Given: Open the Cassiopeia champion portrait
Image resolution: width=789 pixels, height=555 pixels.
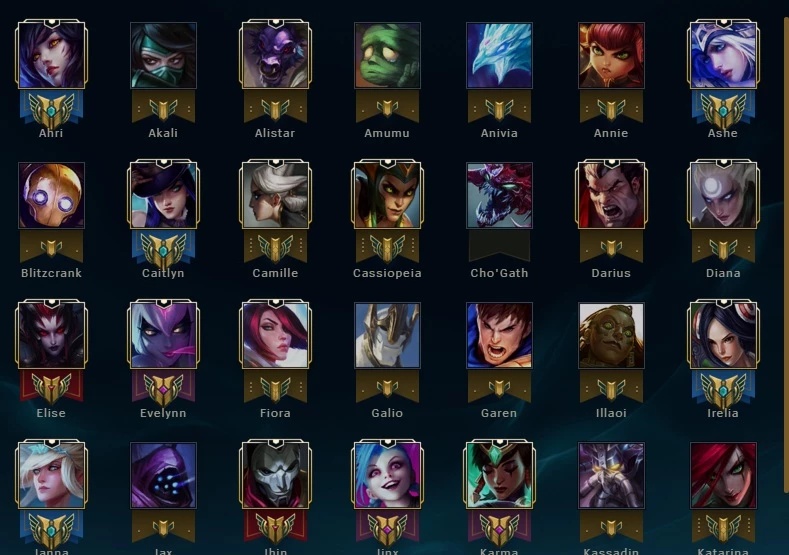Looking at the screenshot, I should coord(387,195).
